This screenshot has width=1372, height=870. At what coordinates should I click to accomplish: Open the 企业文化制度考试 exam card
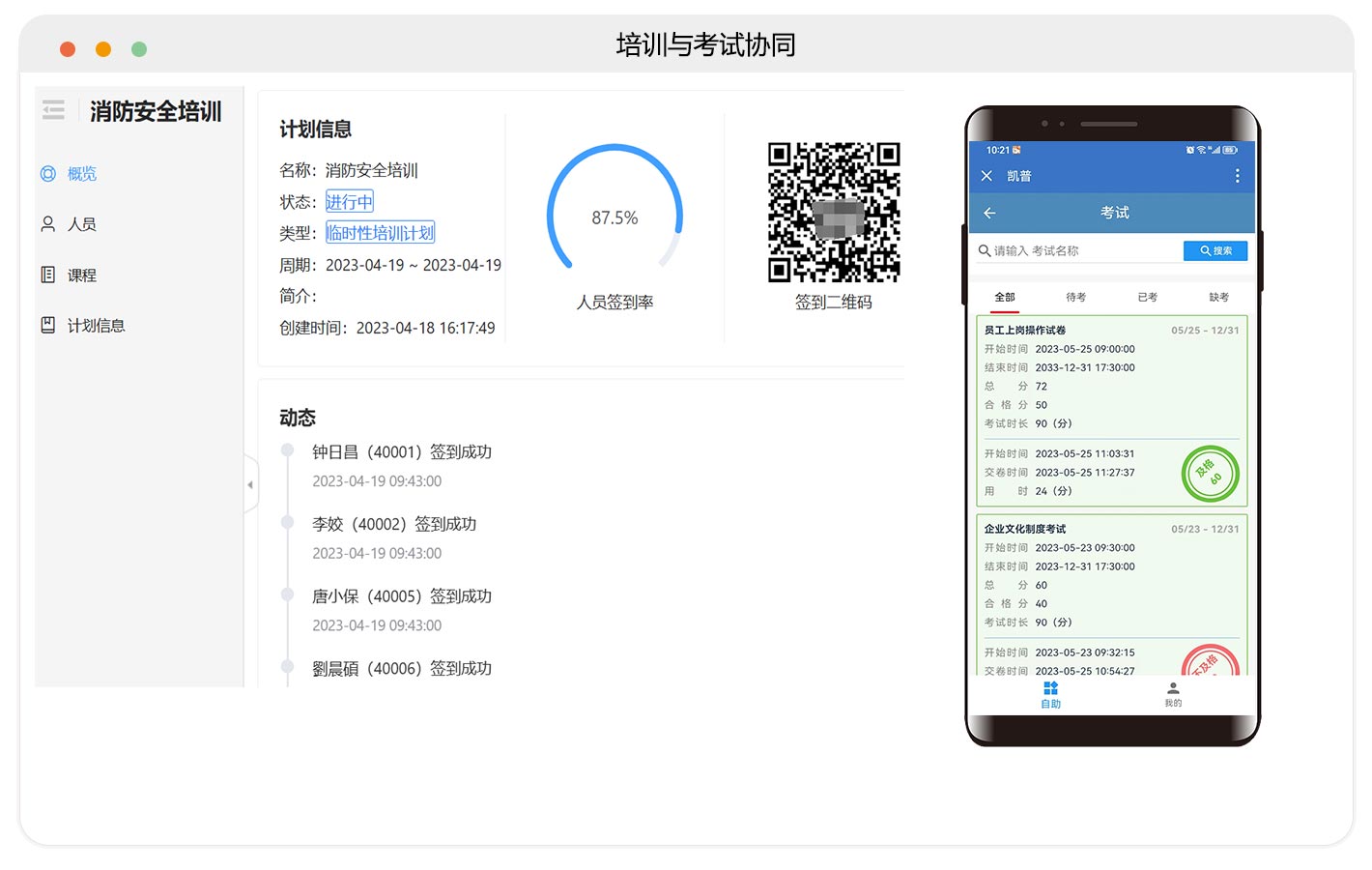coord(1111,594)
